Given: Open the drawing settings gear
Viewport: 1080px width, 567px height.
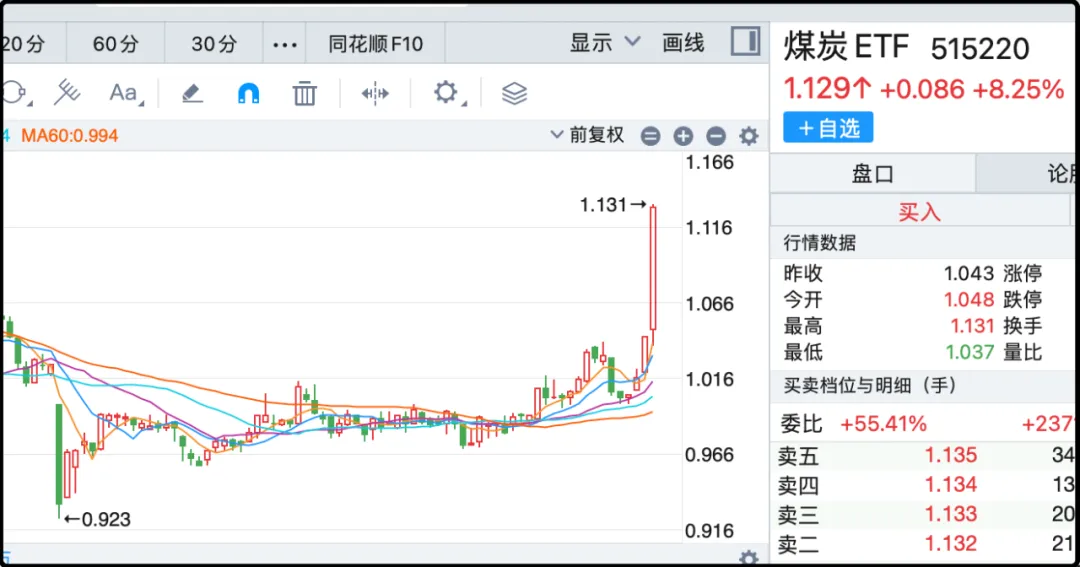Looking at the screenshot, I should pyautogui.click(x=445, y=94).
